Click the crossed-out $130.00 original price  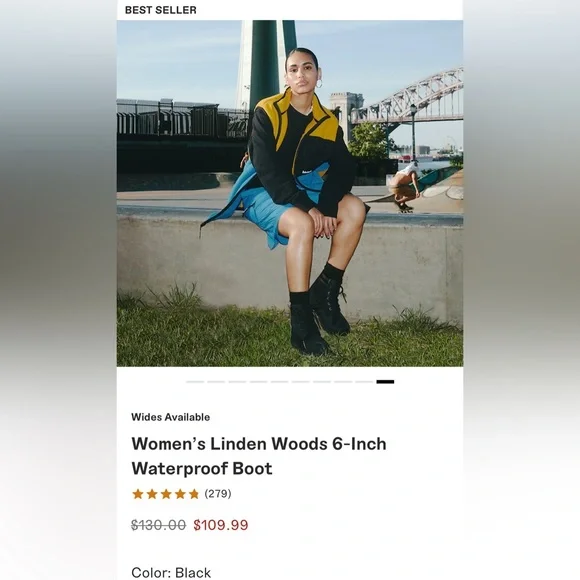click(158, 525)
